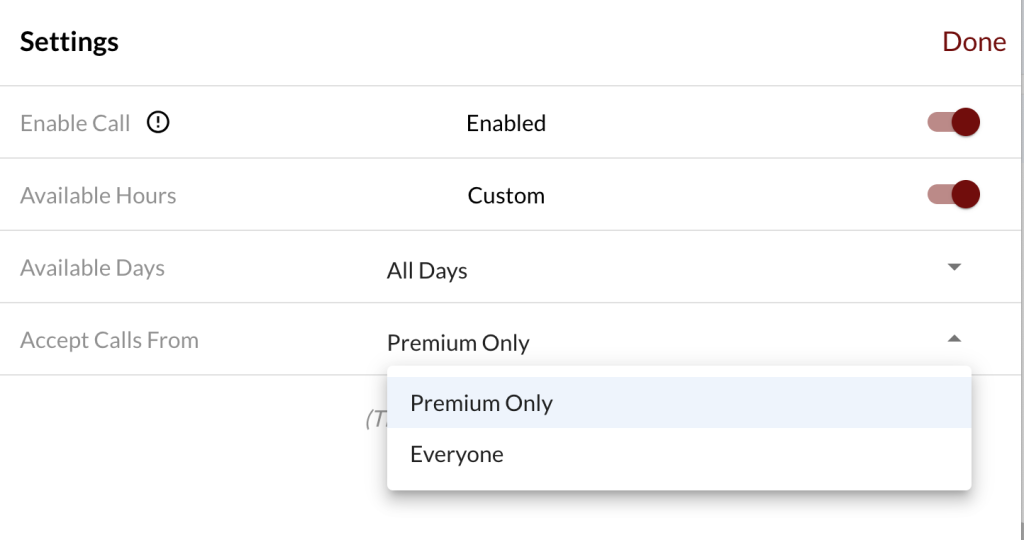Choose Everyone from the open list

click(x=457, y=455)
